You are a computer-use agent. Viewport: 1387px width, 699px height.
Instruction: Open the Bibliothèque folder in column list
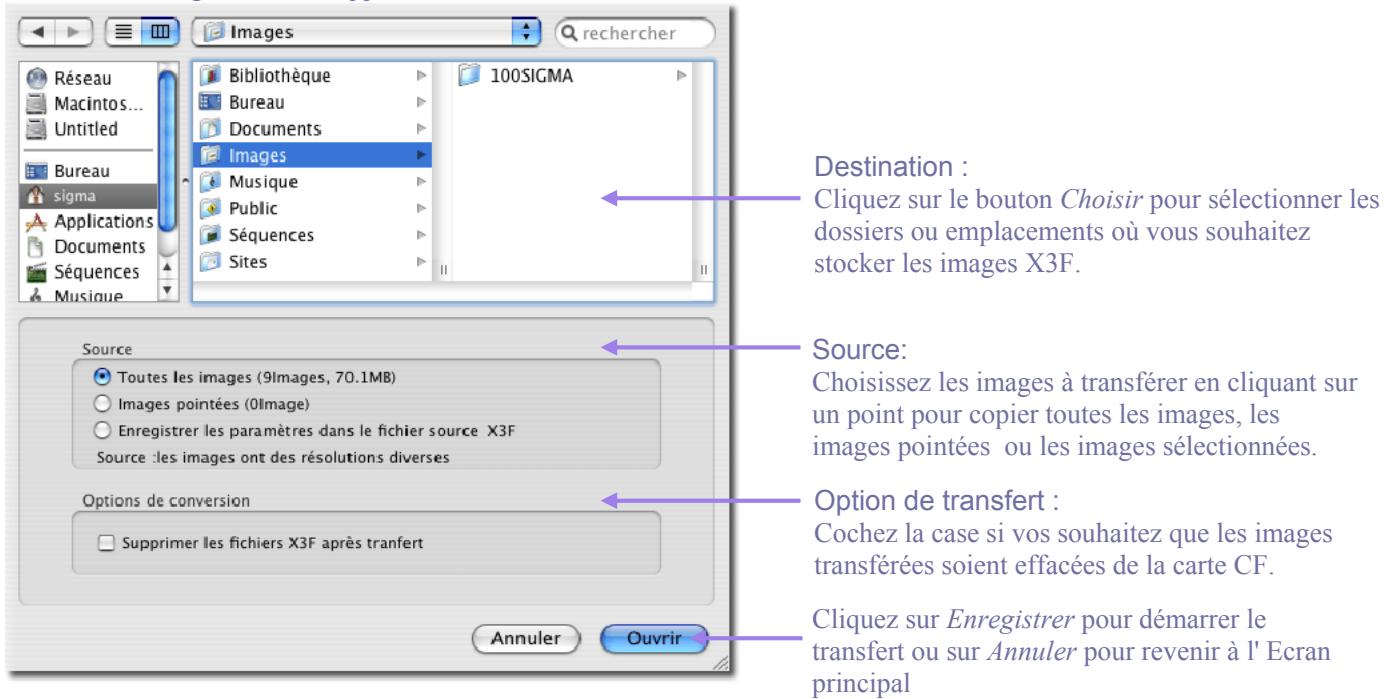(312, 75)
